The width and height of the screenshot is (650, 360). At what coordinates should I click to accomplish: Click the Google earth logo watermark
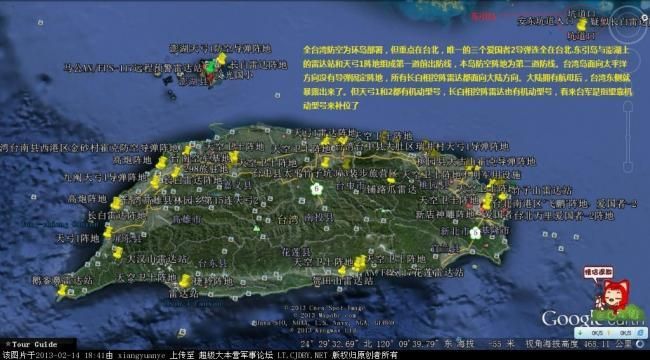[594, 318]
